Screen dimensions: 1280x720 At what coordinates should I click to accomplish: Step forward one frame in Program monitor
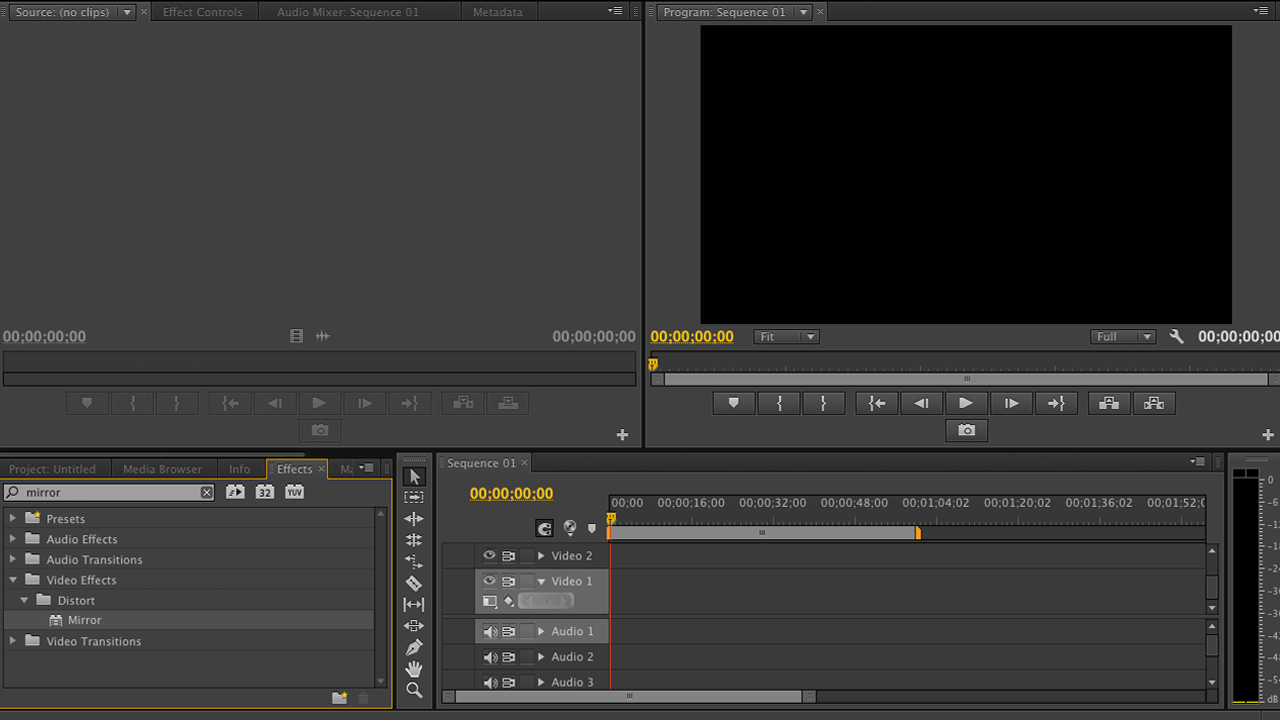(x=1011, y=403)
